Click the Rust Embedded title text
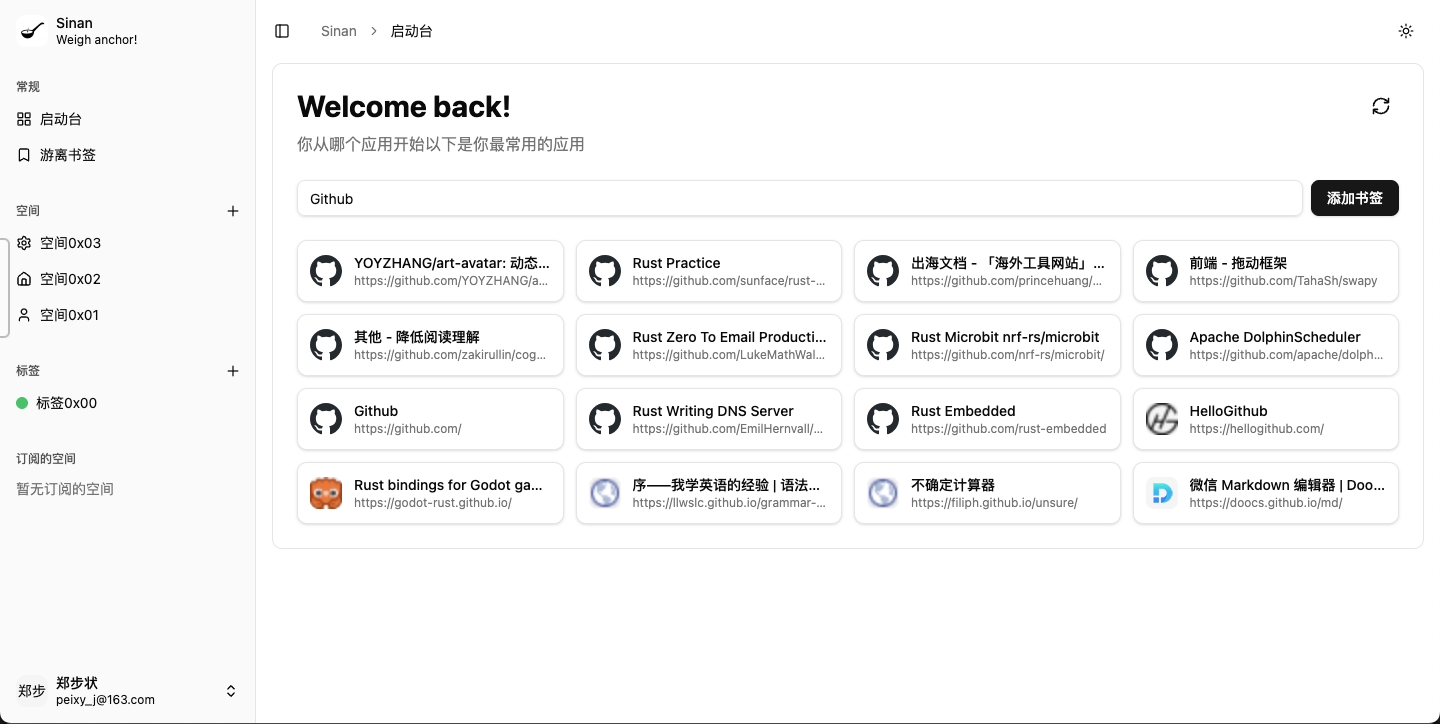Image resolution: width=1440 pixels, height=724 pixels. pyautogui.click(x=963, y=411)
